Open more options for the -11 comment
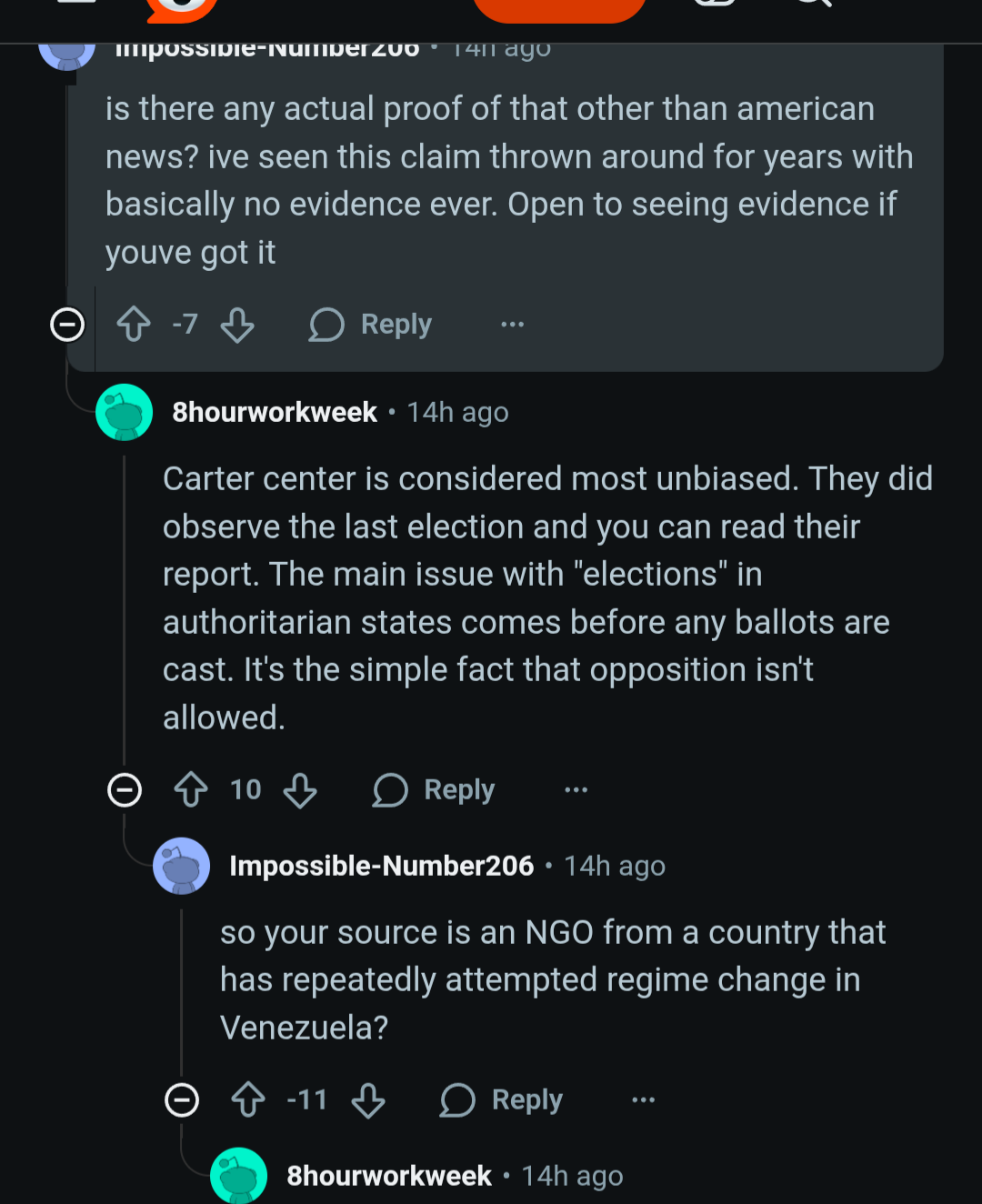Screen dimensions: 982x1204 click(x=644, y=1099)
